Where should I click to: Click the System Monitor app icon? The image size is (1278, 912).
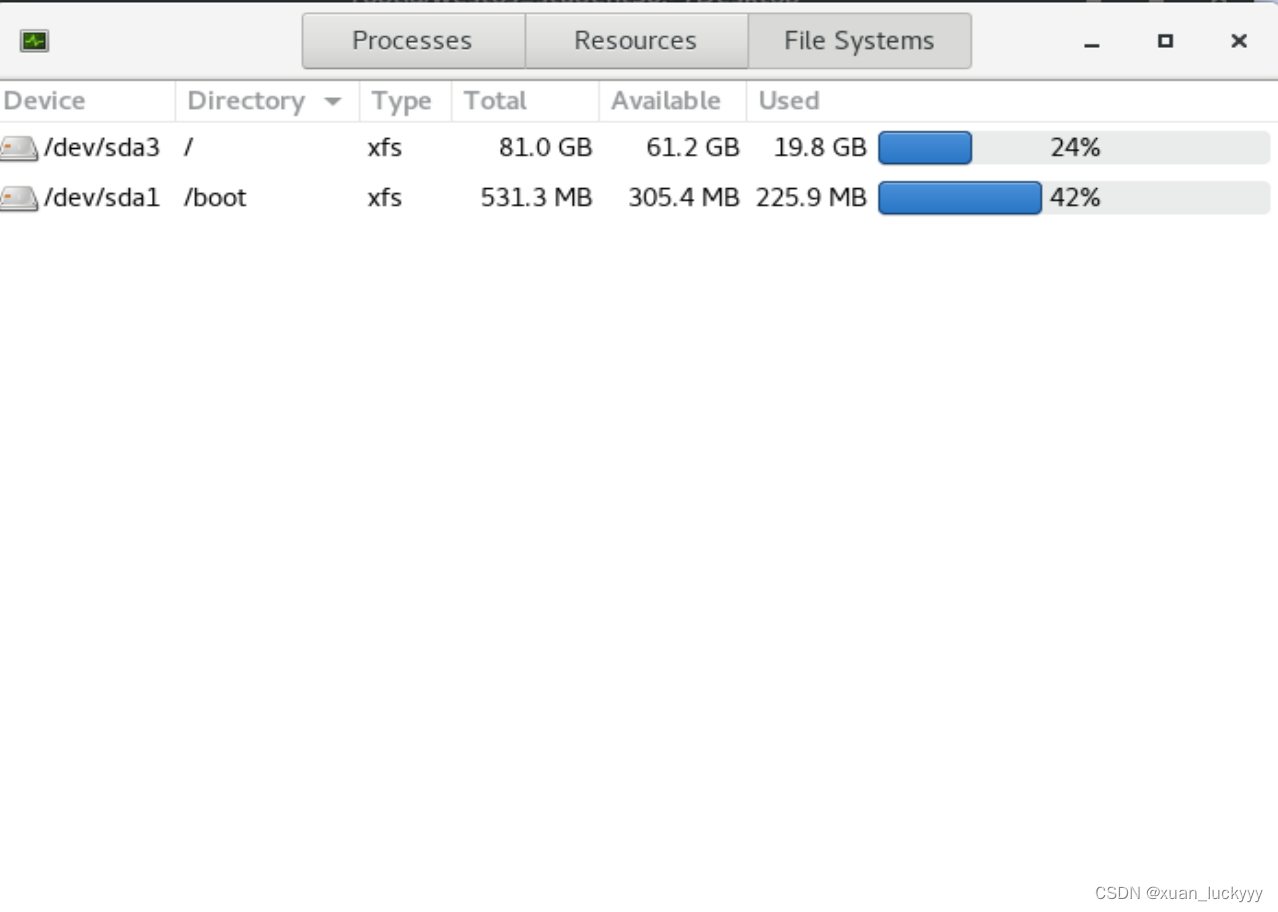pos(34,41)
